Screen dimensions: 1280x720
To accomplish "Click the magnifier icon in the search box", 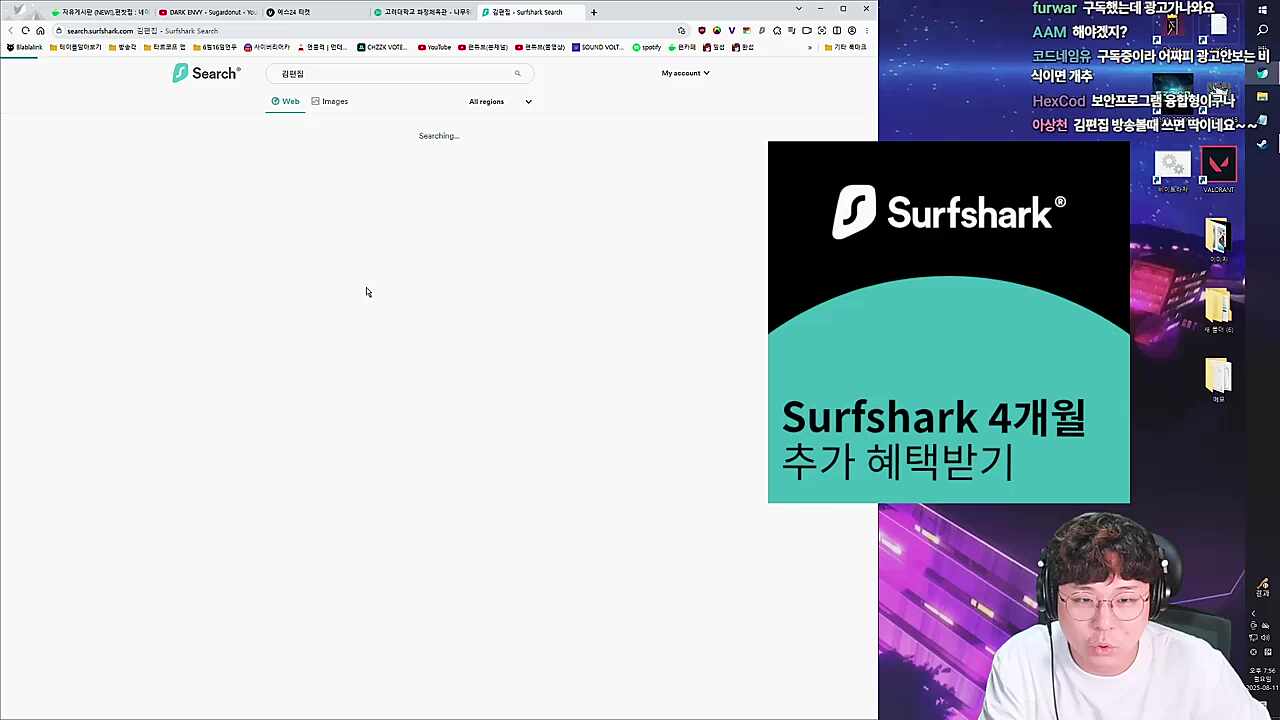I will tap(517, 73).
